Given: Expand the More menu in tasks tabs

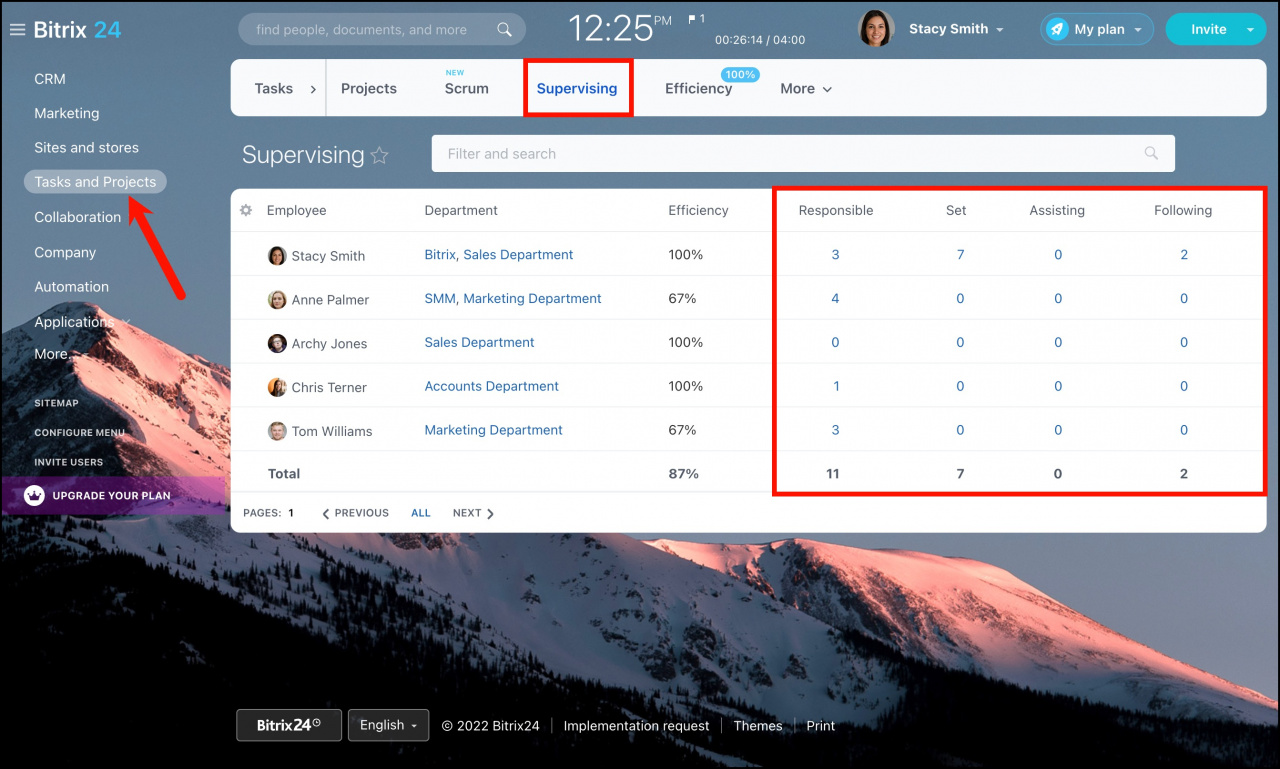Looking at the screenshot, I should click(x=806, y=89).
